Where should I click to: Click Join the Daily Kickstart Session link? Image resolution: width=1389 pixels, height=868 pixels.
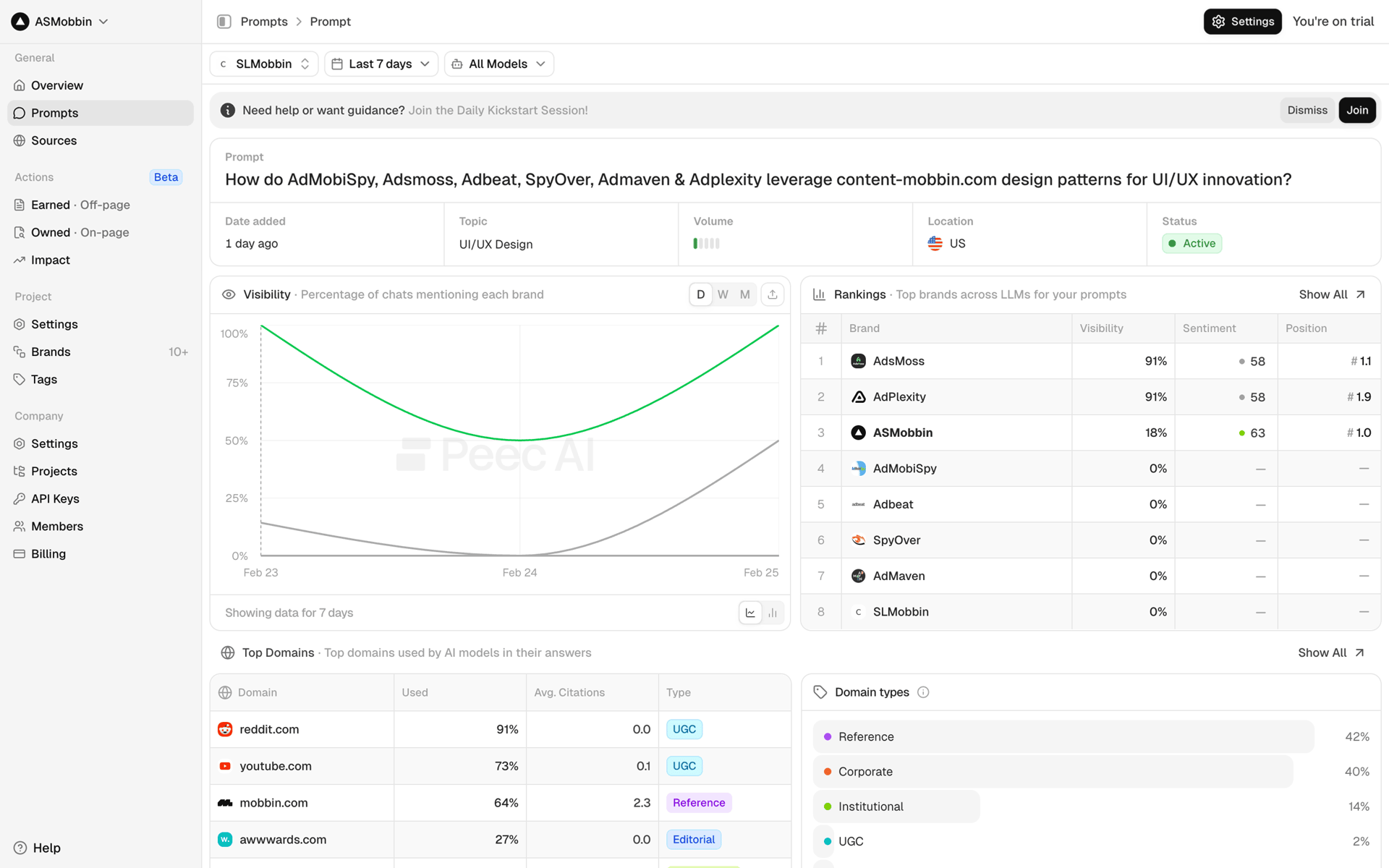498,110
